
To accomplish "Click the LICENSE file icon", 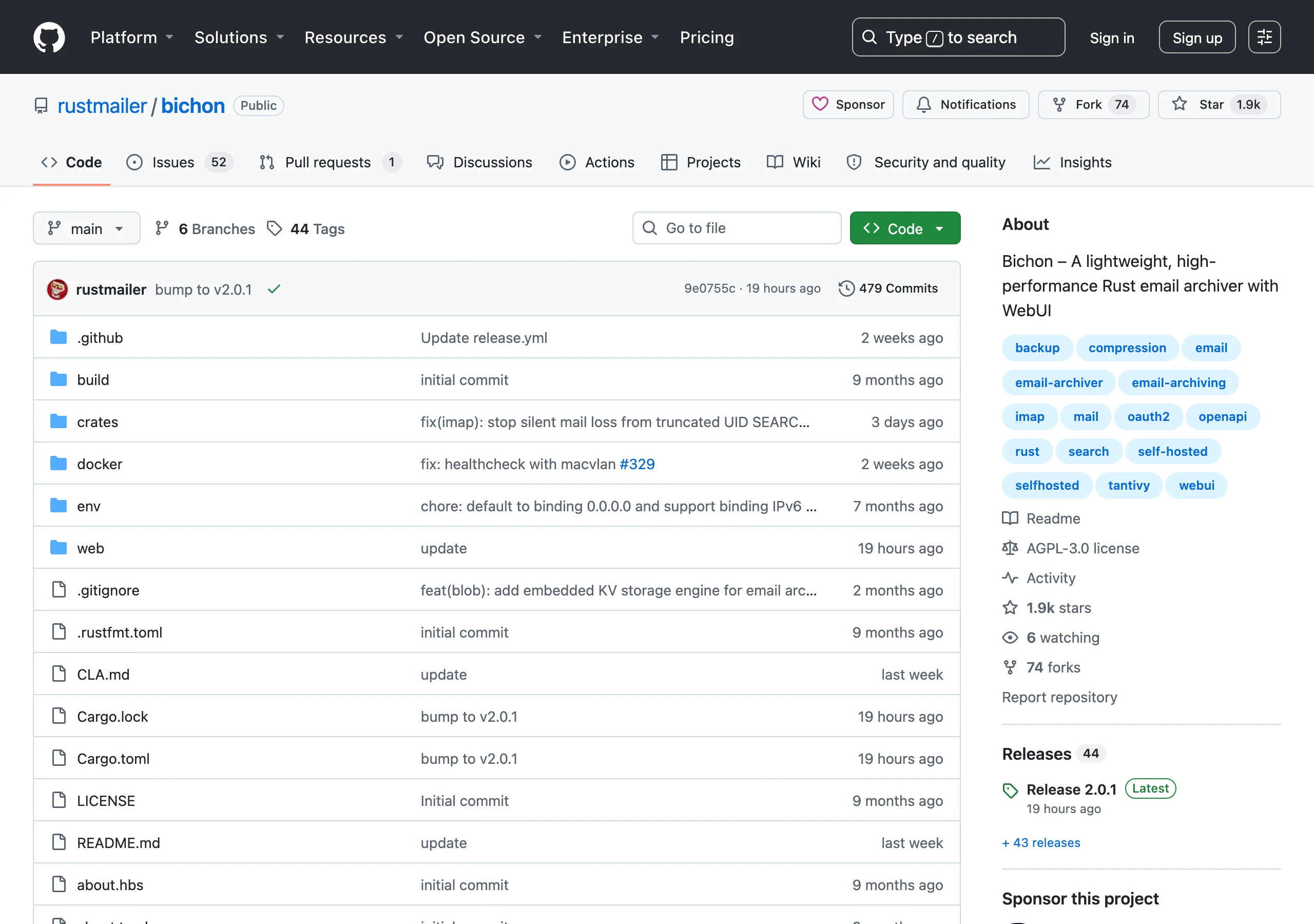I will (x=59, y=800).
